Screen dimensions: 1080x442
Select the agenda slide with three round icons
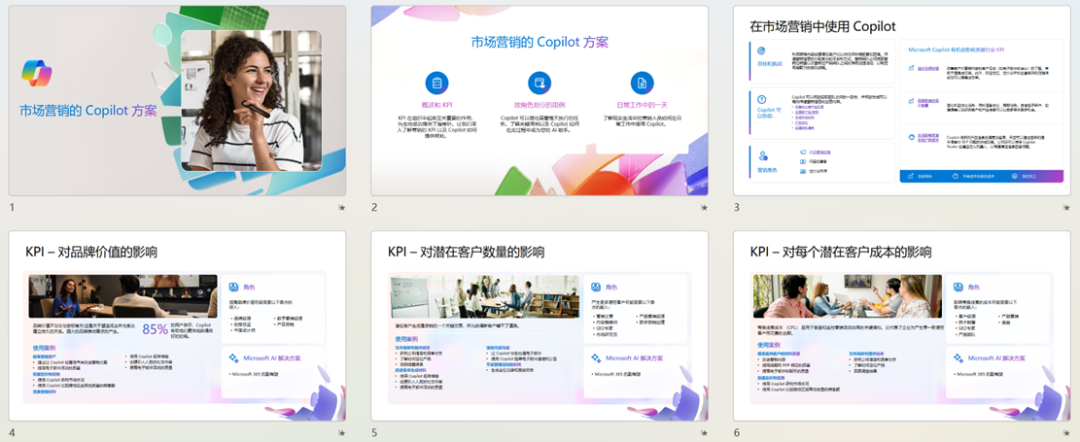(539, 101)
